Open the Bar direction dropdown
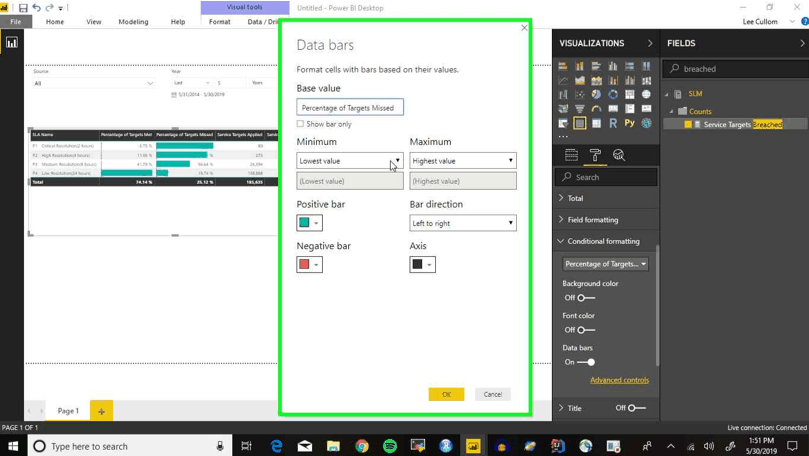 click(463, 223)
